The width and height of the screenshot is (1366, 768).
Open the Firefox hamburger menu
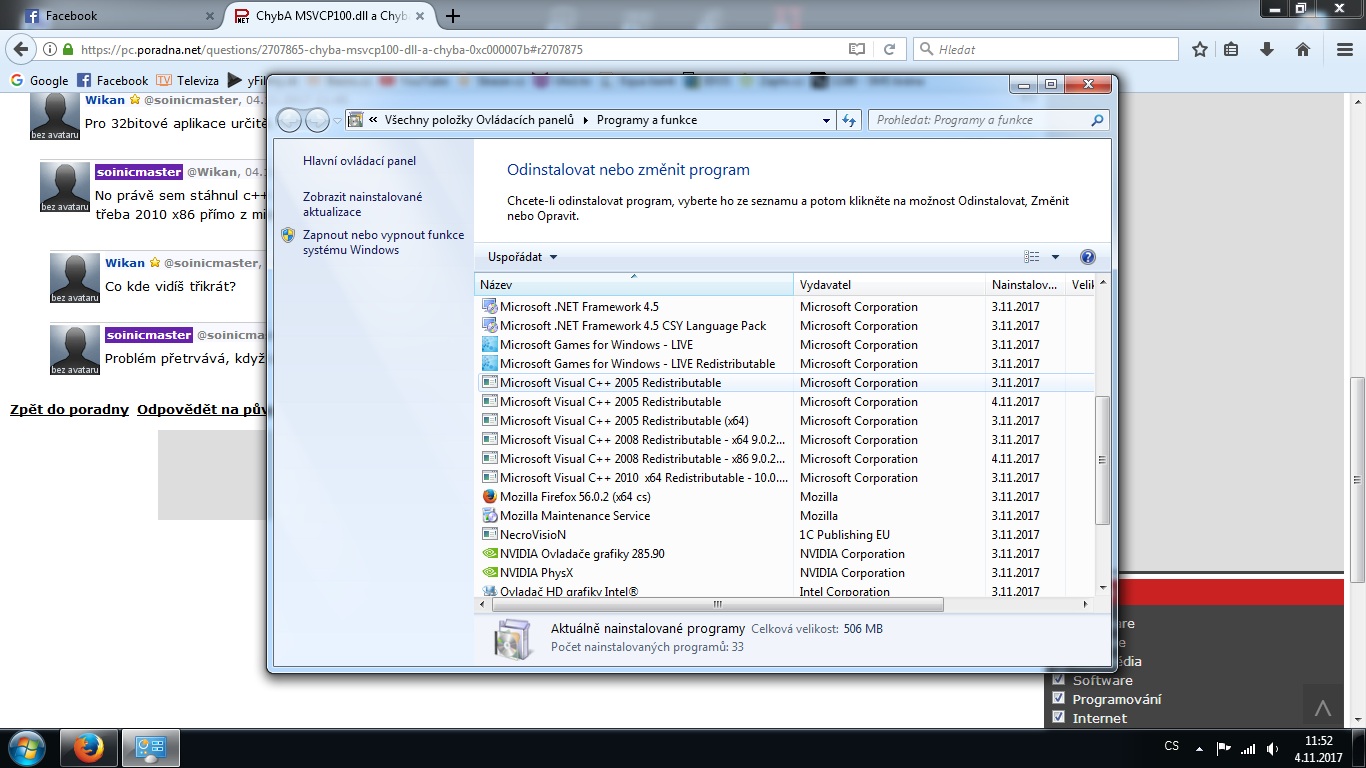coord(1344,49)
